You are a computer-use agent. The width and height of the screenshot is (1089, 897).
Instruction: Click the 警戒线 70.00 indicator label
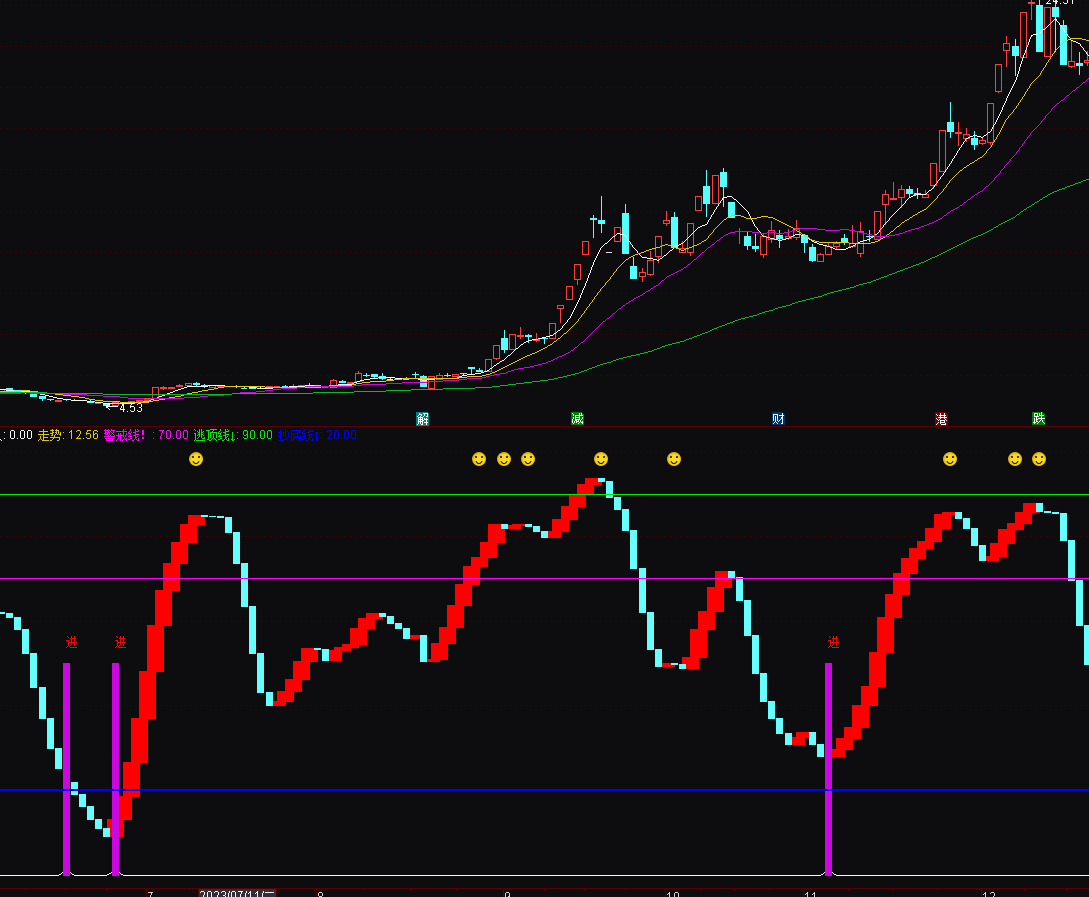tap(146, 435)
